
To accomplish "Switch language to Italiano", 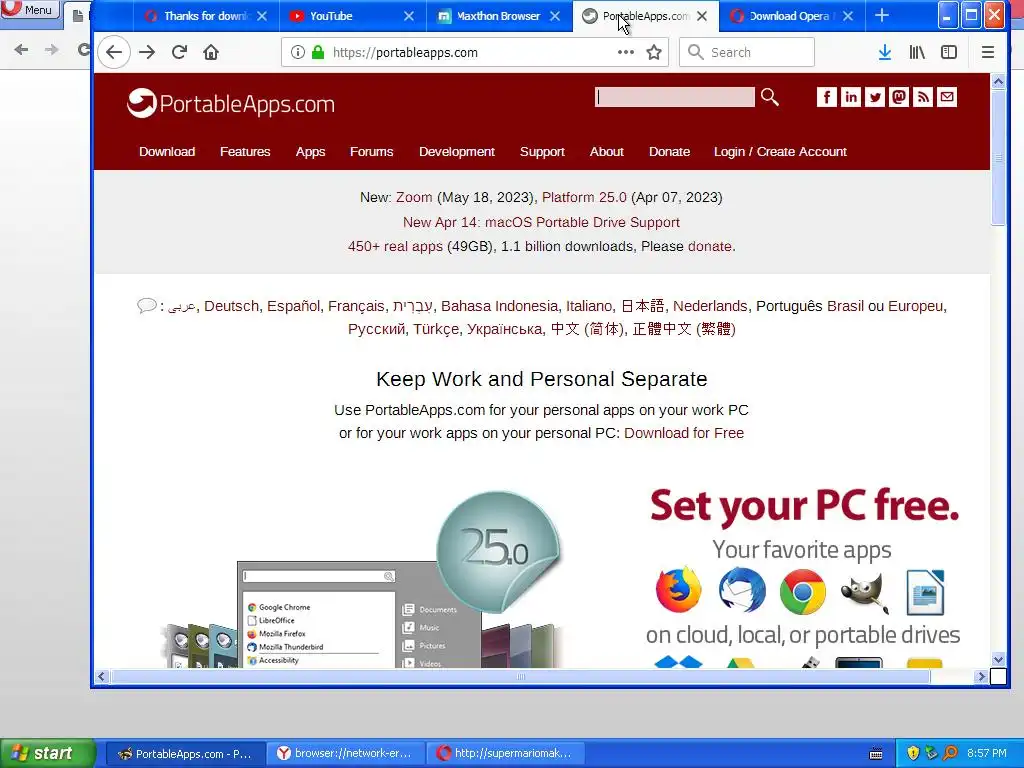I will (589, 306).
